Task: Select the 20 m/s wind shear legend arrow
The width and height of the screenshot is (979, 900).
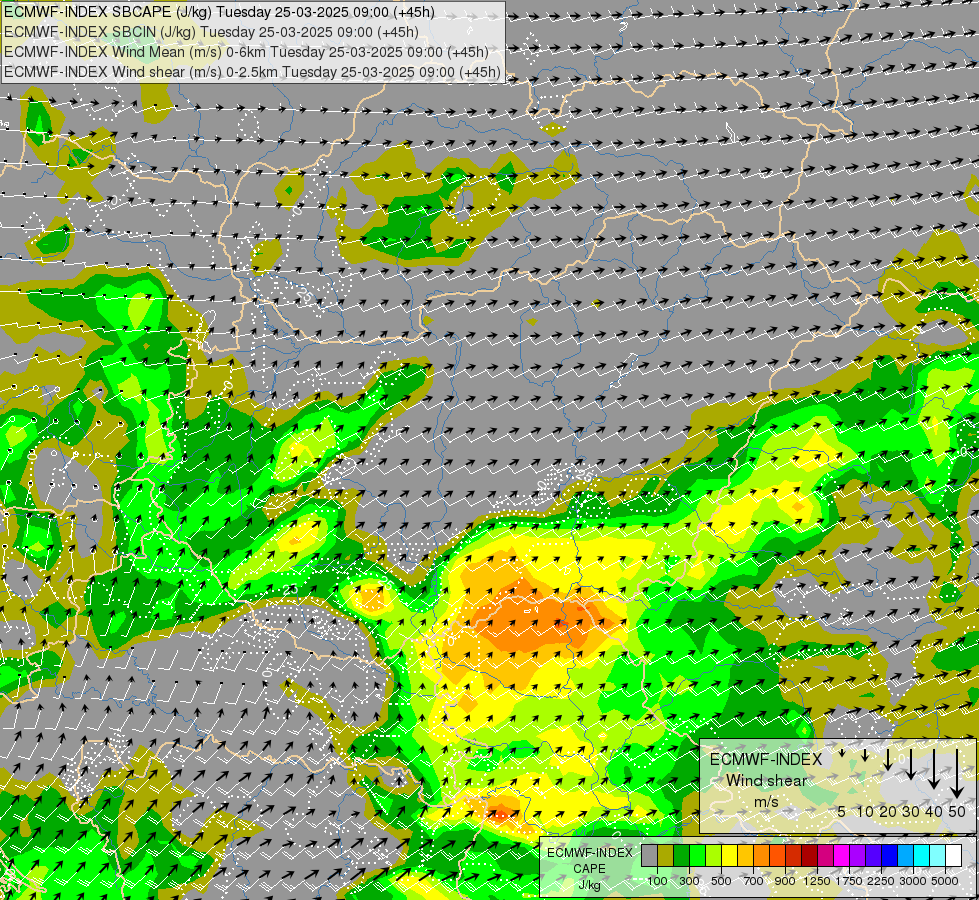Action: point(888,759)
